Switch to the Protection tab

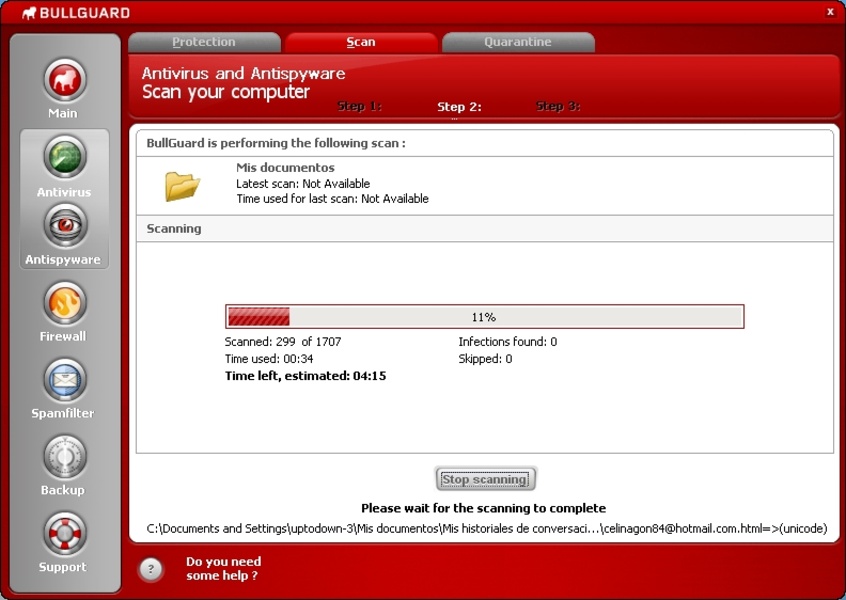[204, 42]
